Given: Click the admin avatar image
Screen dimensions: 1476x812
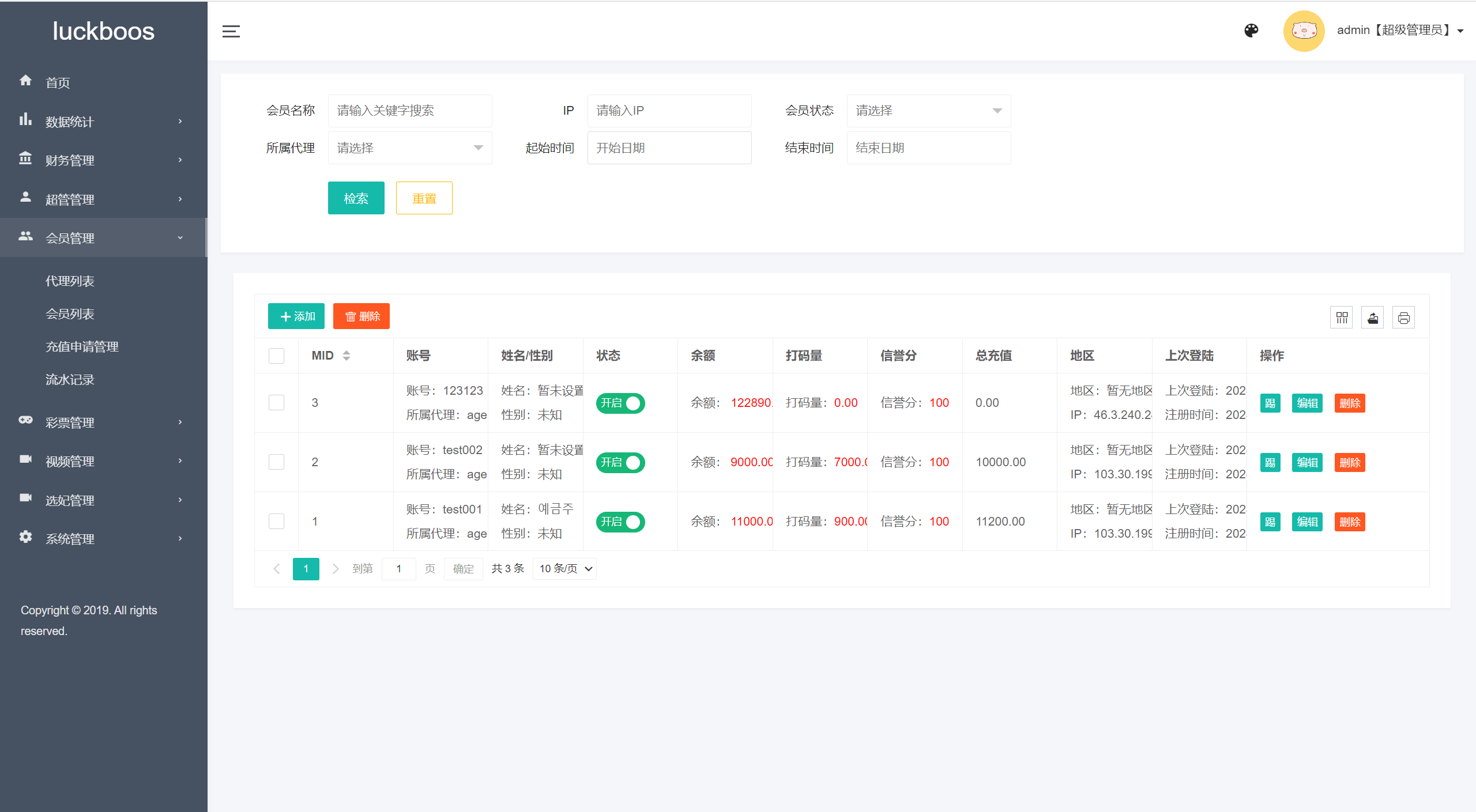Looking at the screenshot, I should pos(1303,31).
